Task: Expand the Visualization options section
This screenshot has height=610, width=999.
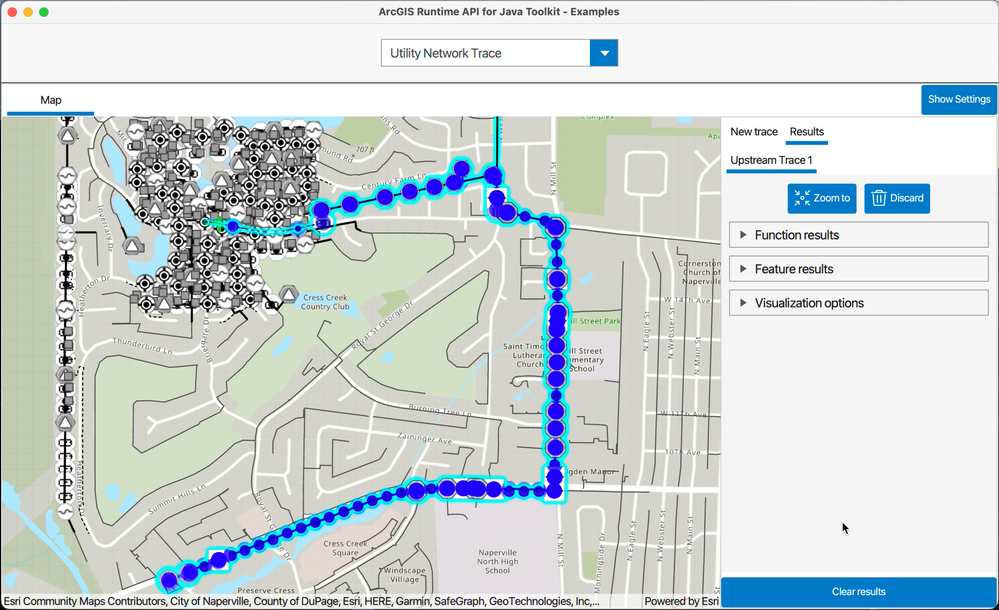Action: [x=858, y=303]
